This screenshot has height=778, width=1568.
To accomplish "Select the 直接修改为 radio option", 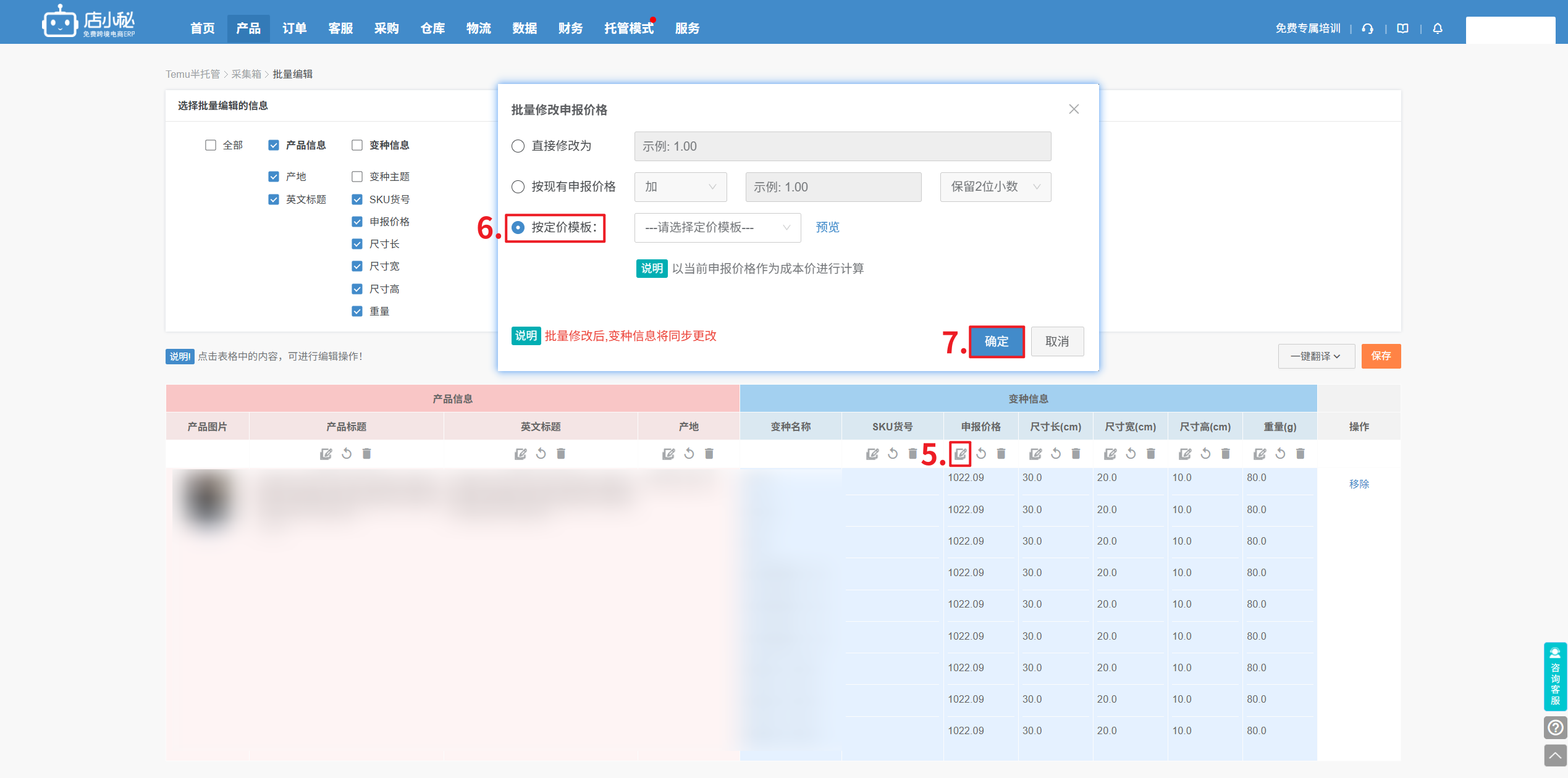I will tap(518, 146).
